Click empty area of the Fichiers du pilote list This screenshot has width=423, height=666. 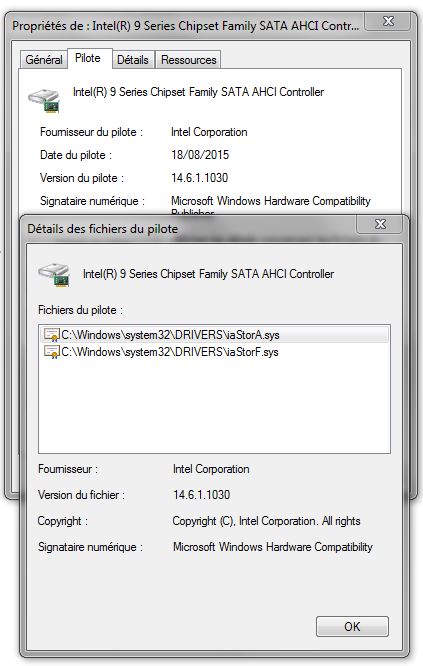pos(214,407)
